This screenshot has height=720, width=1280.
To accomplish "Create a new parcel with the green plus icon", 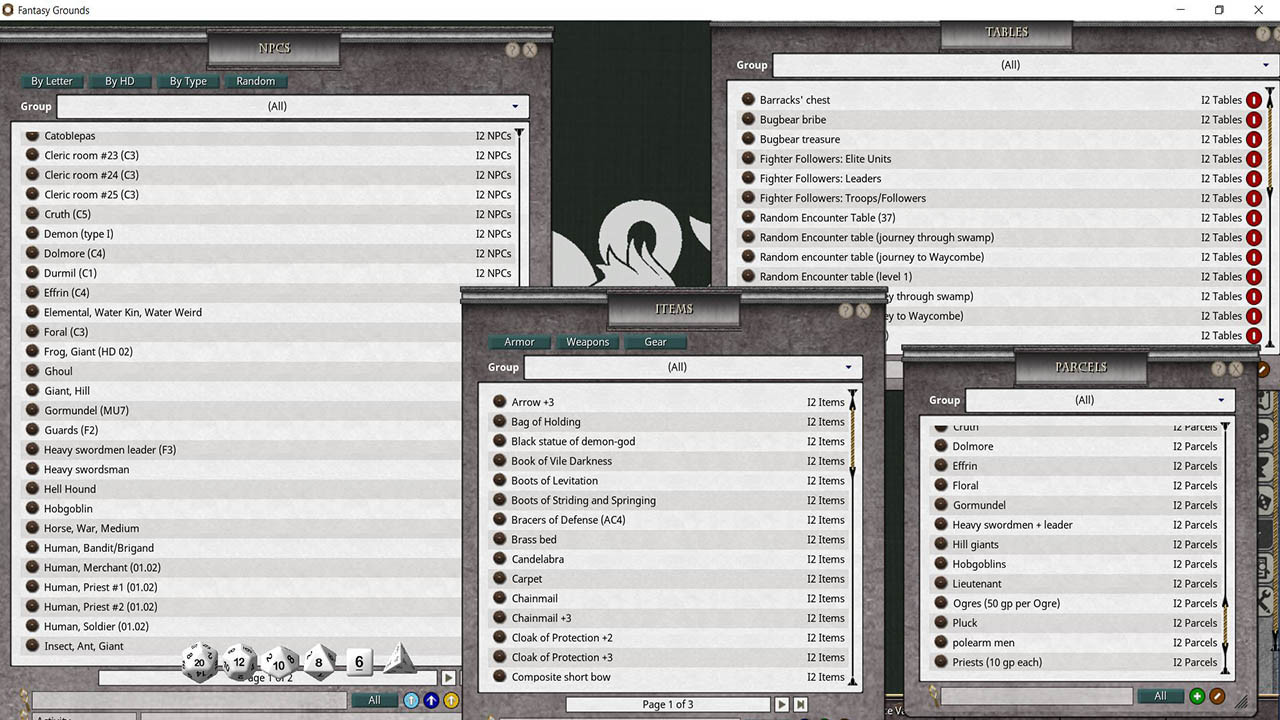I will 1197,696.
